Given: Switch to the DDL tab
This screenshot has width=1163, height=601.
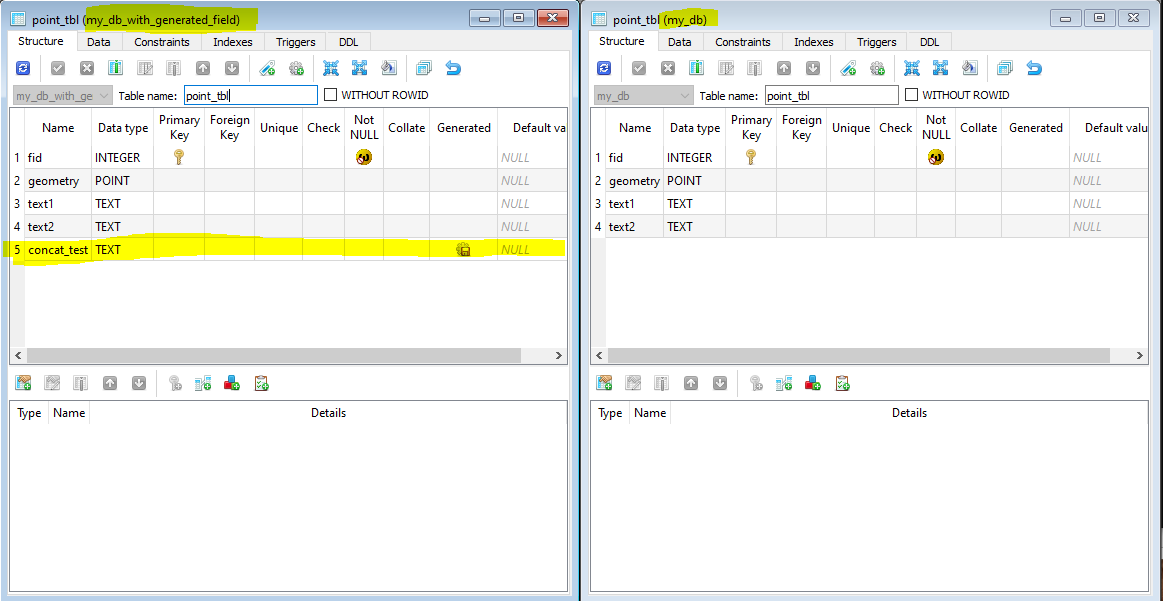Looking at the screenshot, I should (x=347, y=41).
